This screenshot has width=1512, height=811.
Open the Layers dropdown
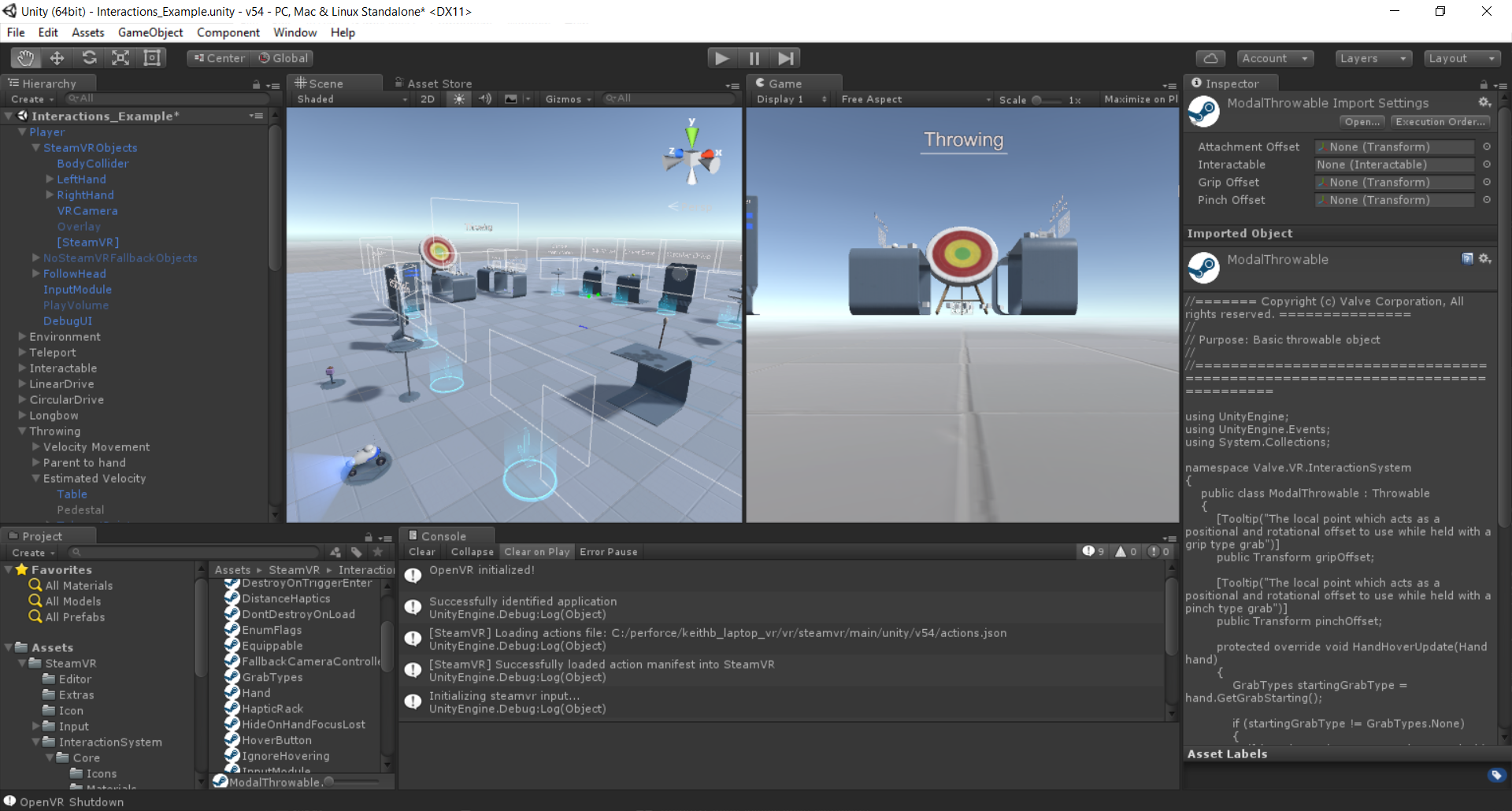pos(1373,58)
